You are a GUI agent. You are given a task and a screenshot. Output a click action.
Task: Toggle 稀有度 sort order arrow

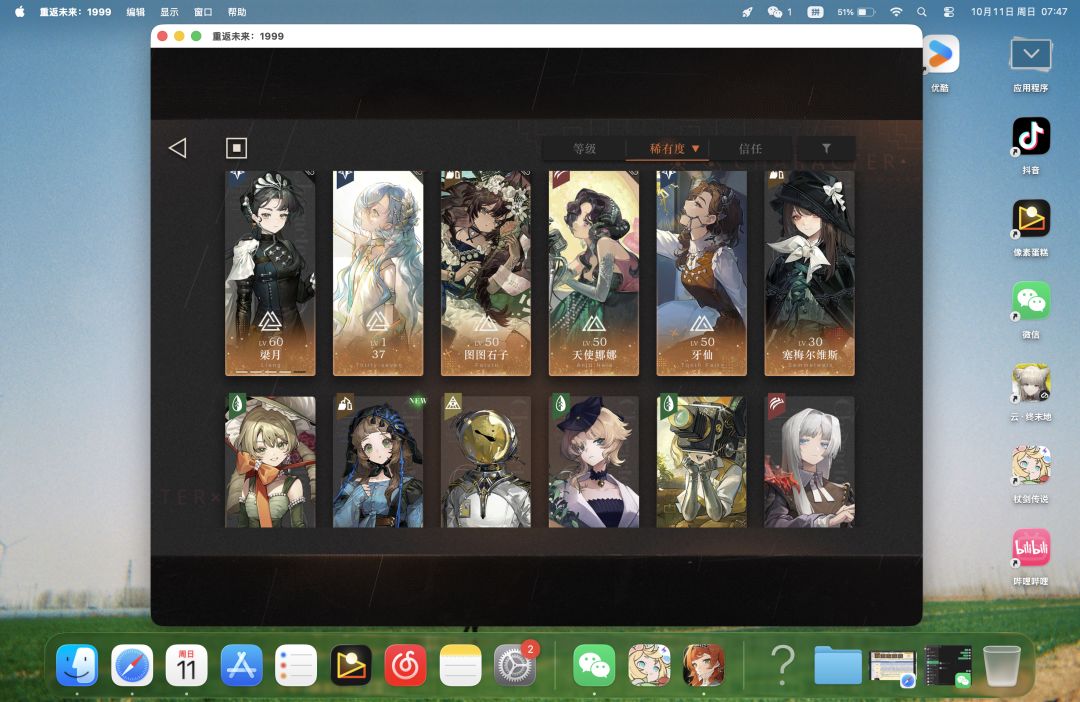pos(696,148)
